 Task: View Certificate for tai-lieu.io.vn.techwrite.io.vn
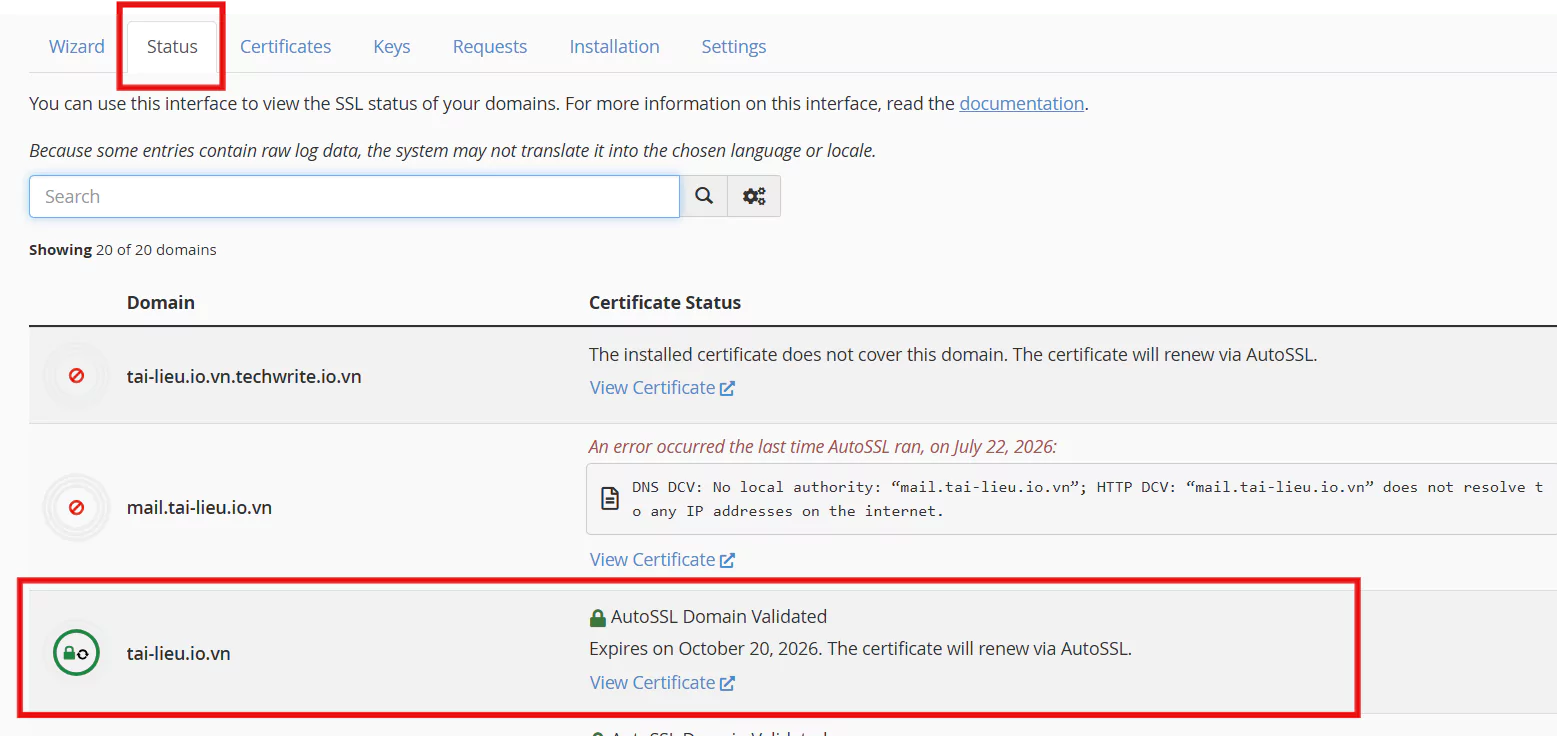662,388
